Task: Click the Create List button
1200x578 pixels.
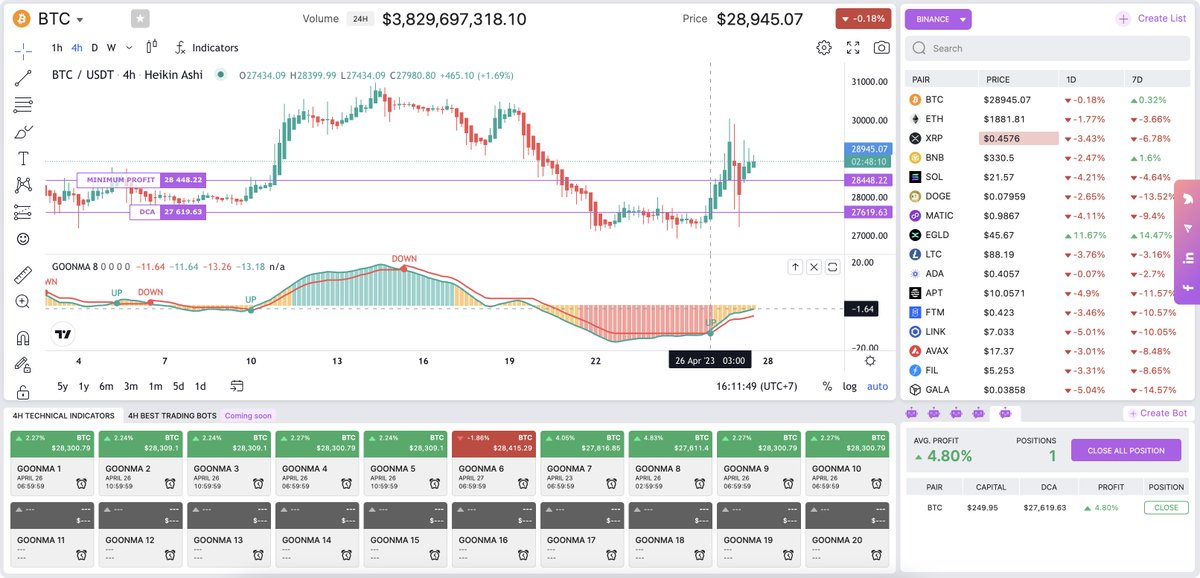Action: 1151,18
